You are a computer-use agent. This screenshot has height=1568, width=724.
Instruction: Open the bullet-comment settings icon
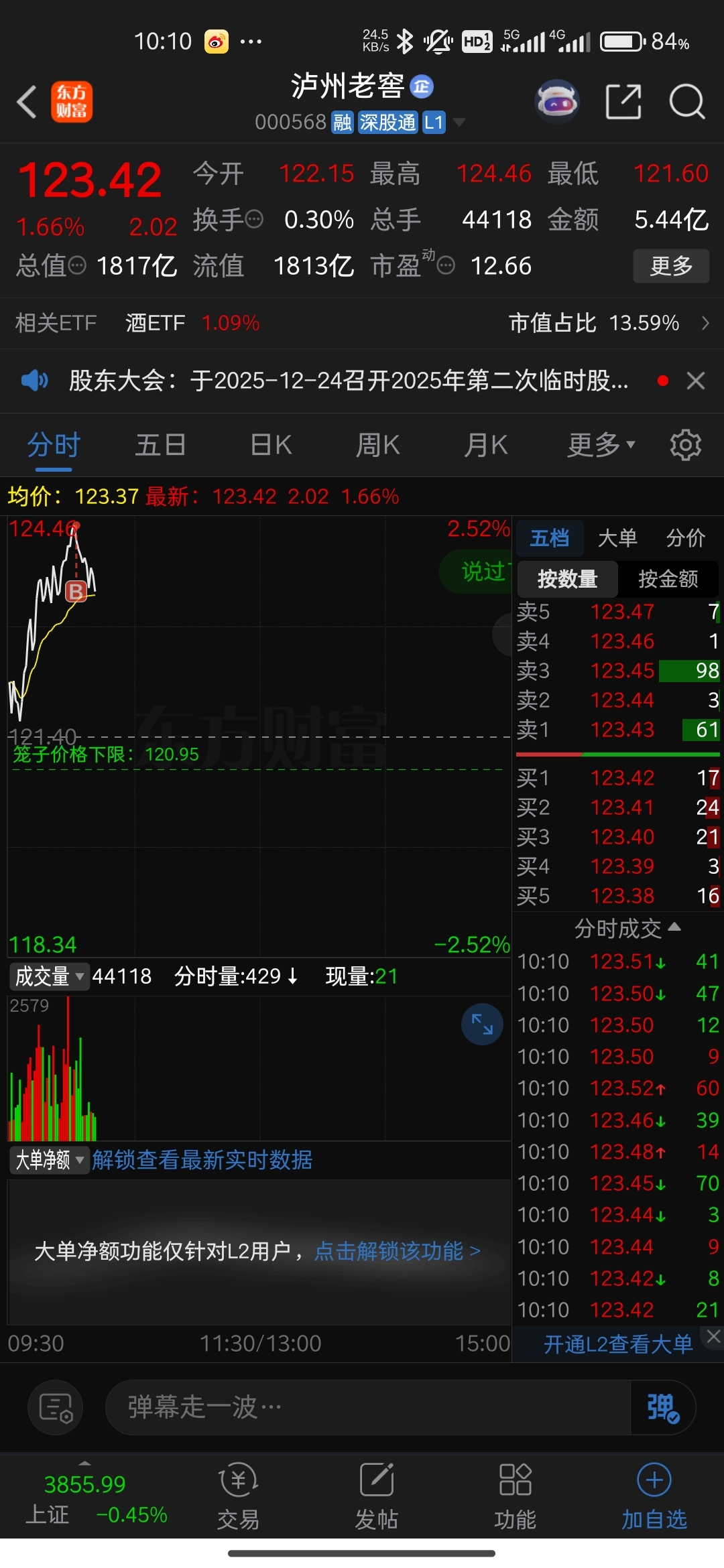55,1407
